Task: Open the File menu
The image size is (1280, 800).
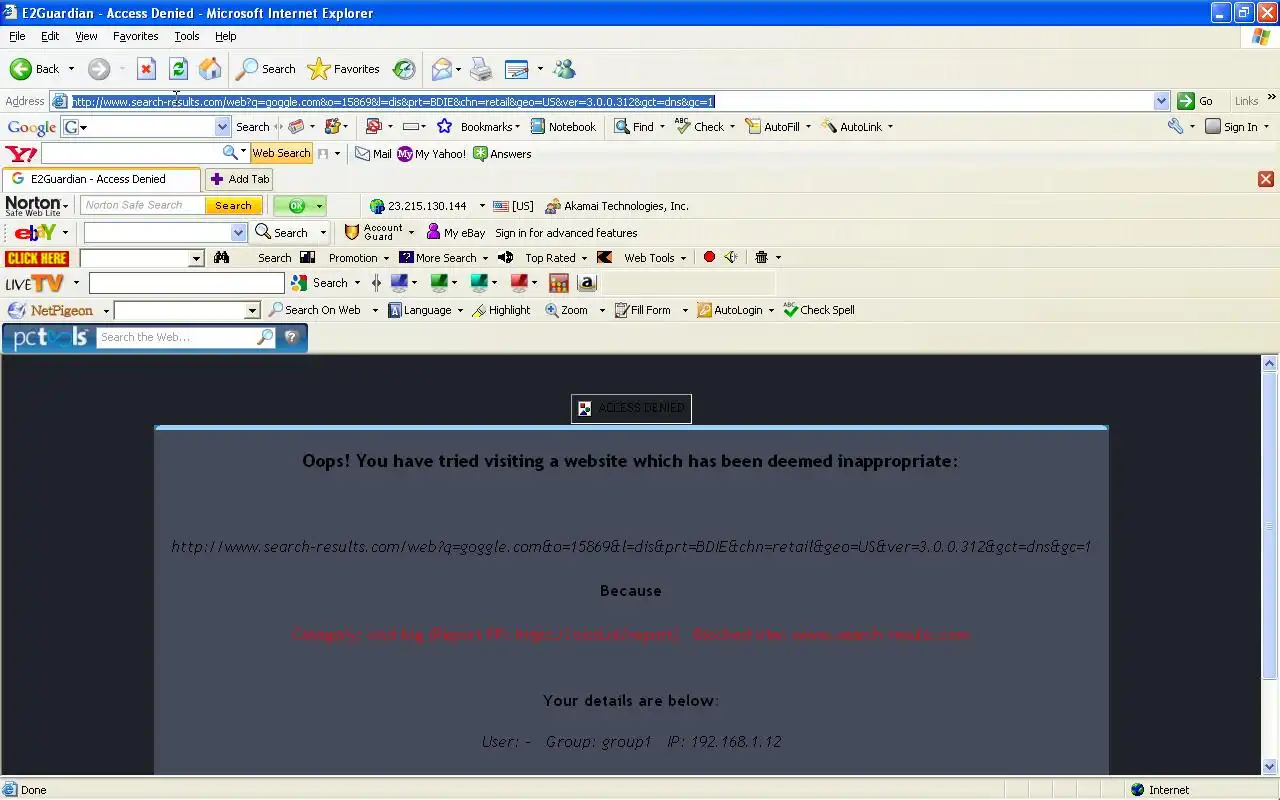Action: pyautogui.click(x=17, y=36)
